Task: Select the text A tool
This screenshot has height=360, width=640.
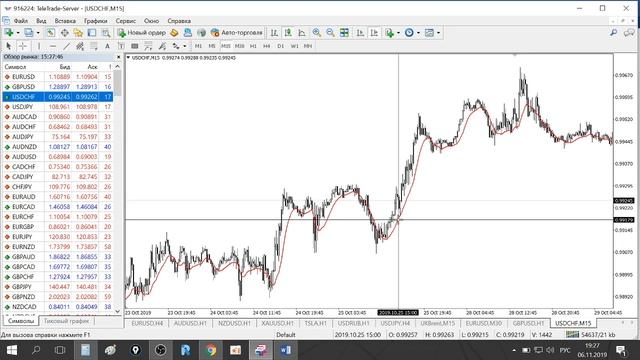Action: click(x=107, y=46)
